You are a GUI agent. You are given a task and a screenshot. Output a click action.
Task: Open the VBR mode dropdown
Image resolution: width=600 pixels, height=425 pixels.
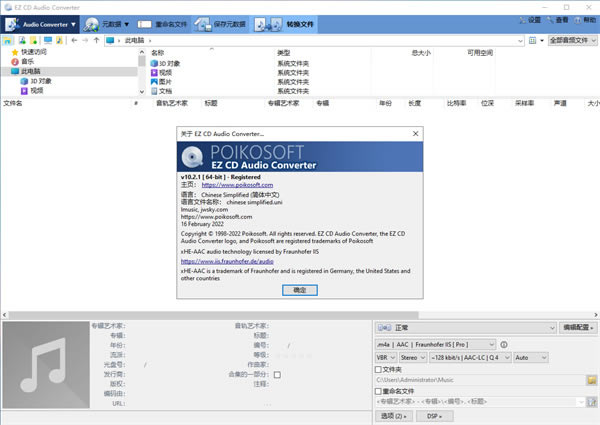pos(386,358)
